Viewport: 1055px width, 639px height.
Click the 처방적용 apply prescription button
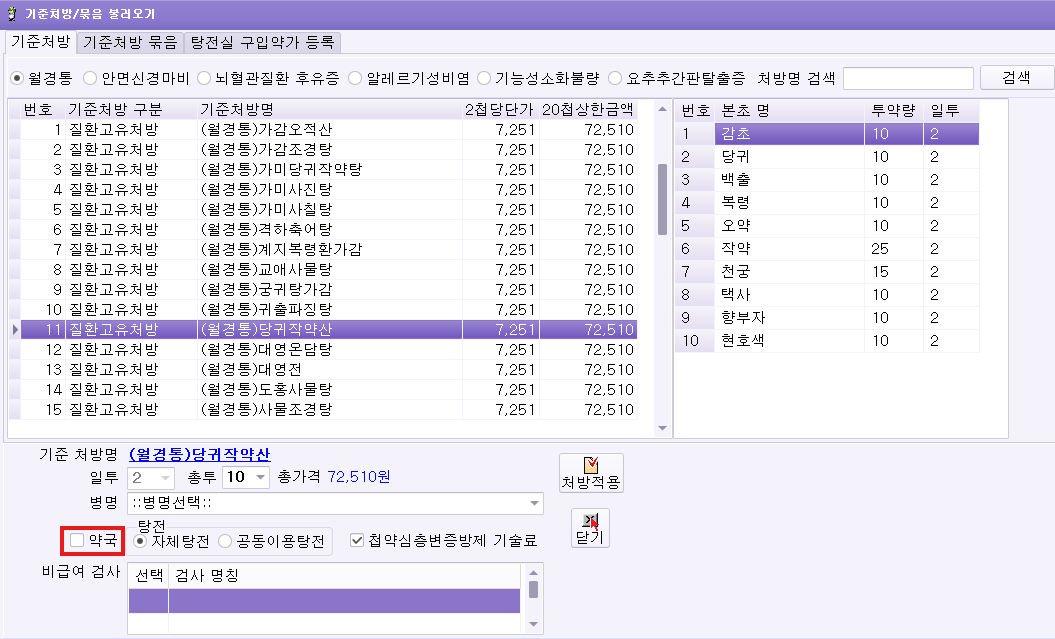(x=591, y=473)
